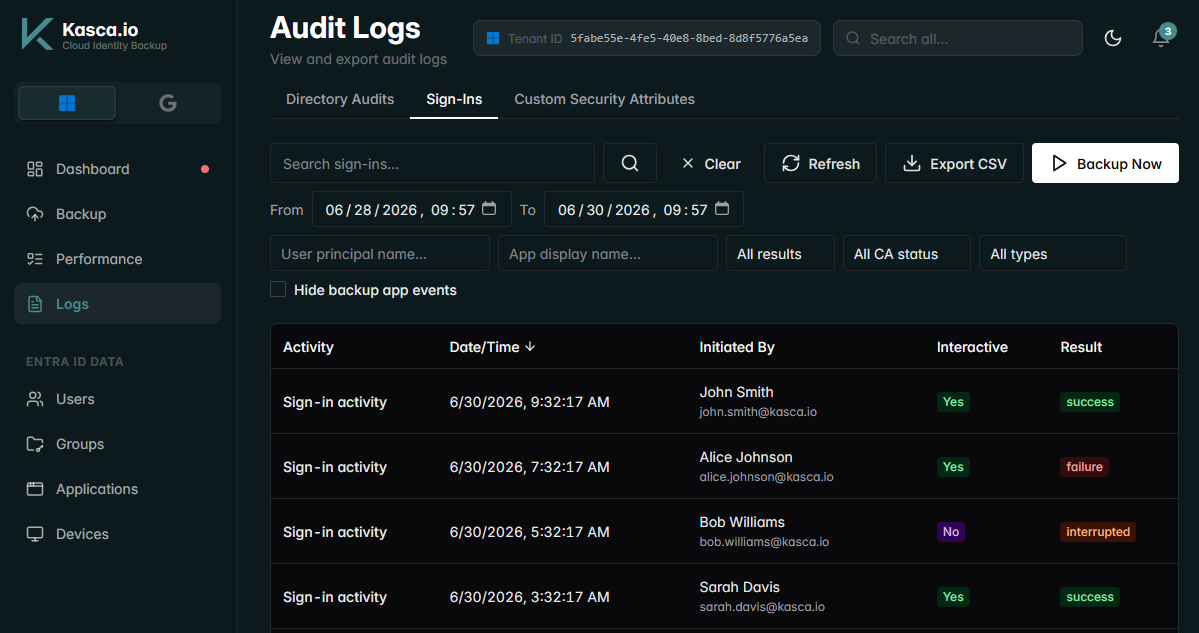The image size is (1199, 633).
Task: Click john.smith@kasca.io email
Action: (x=758, y=412)
